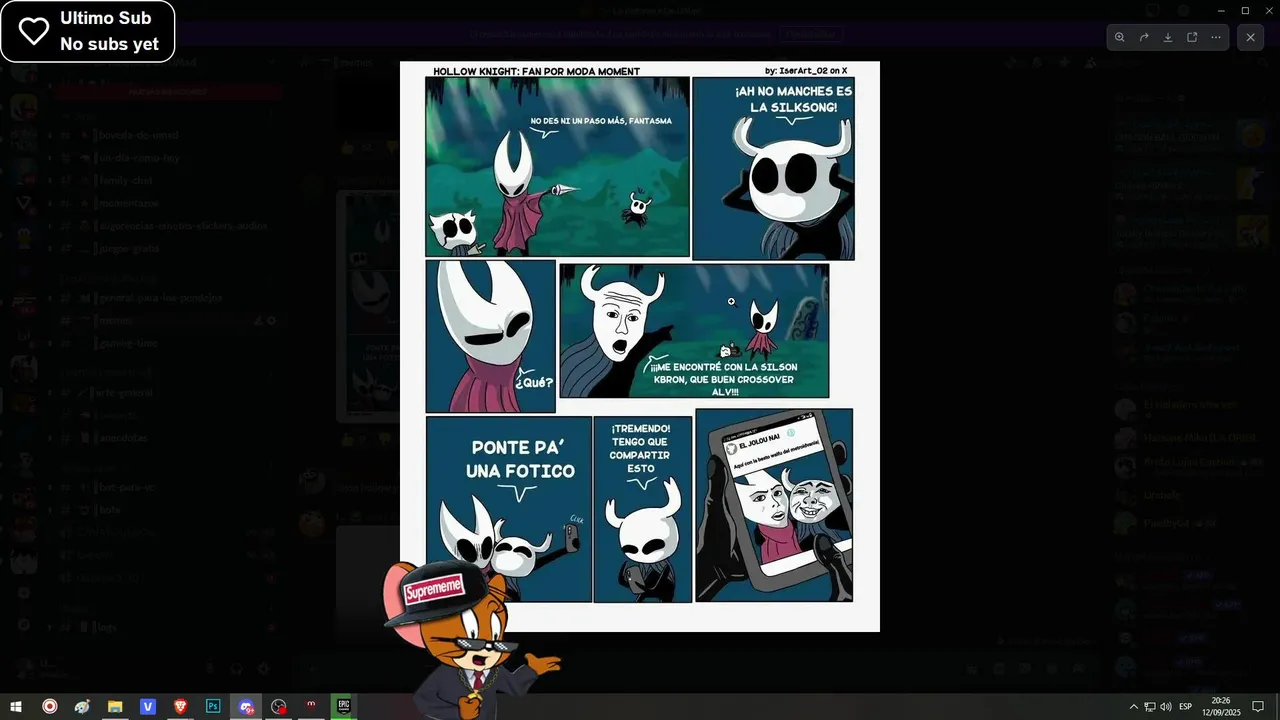Minimize the Discord window
The image size is (1280, 720).
(1221, 10)
